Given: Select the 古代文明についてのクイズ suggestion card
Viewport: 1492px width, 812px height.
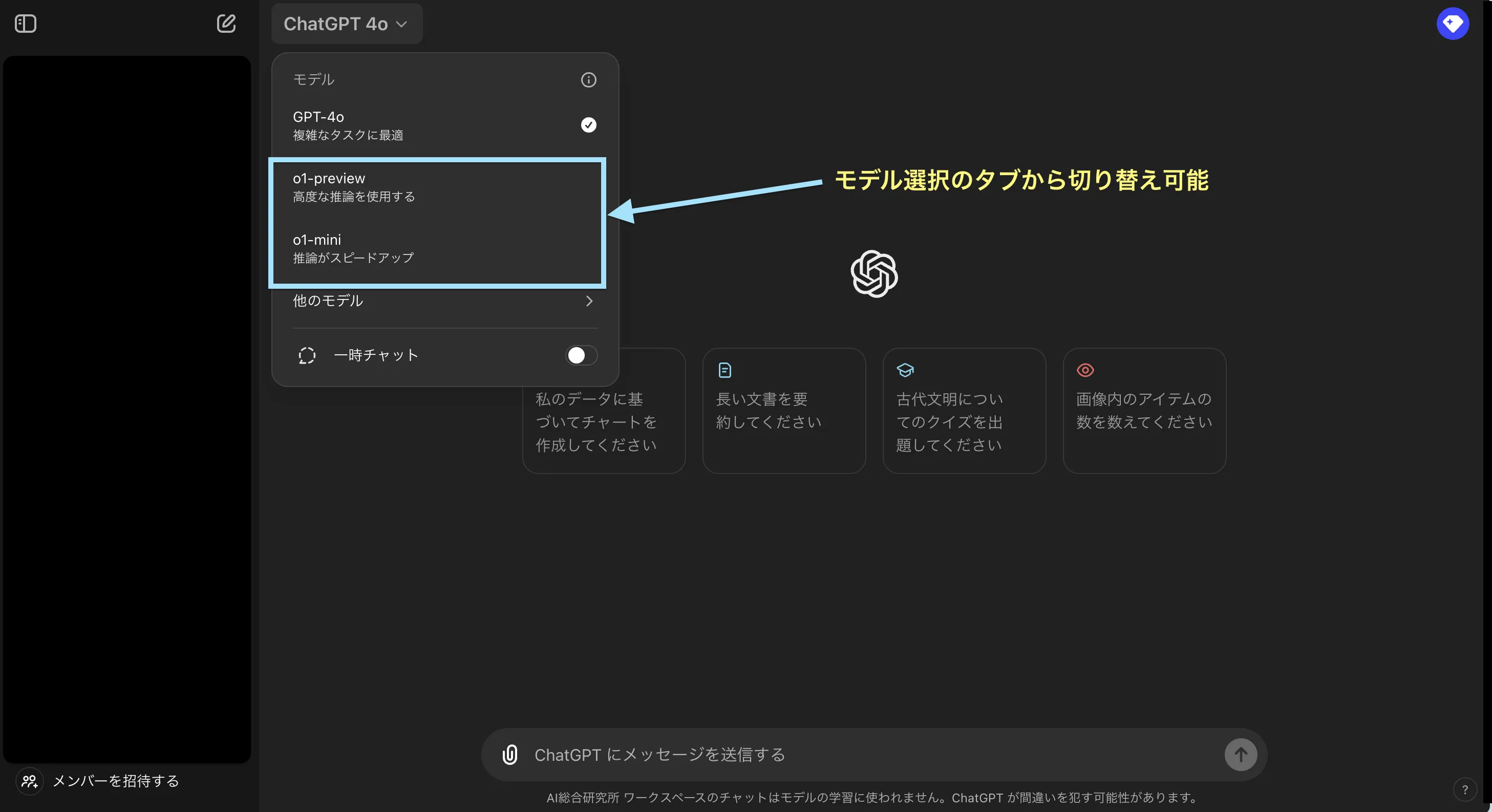Looking at the screenshot, I should click(964, 411).
